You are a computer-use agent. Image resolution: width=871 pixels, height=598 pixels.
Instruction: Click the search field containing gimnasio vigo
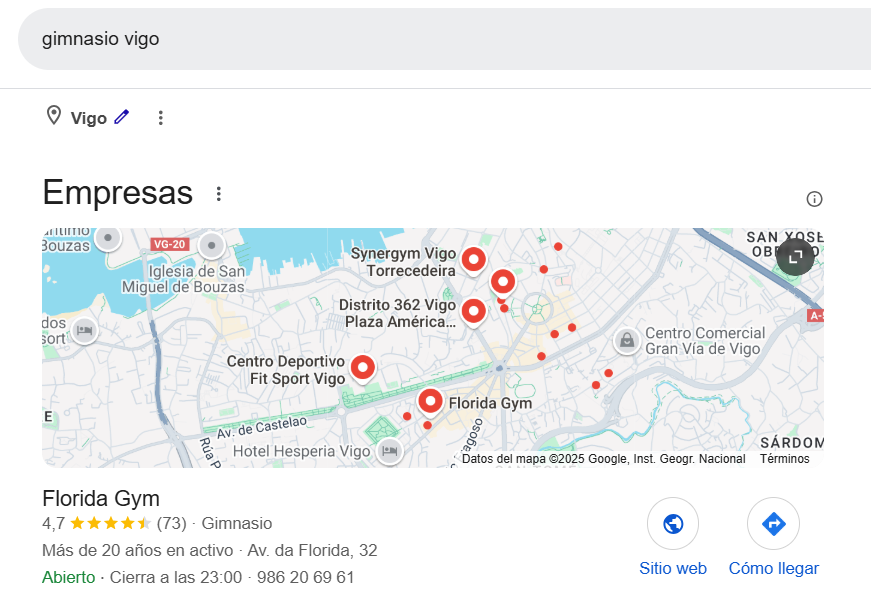pos(440,39)
